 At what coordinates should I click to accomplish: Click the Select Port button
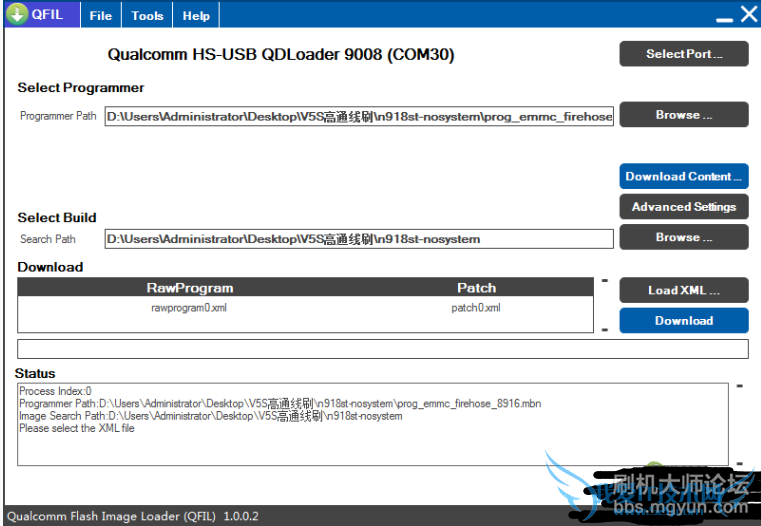point(684,54)
